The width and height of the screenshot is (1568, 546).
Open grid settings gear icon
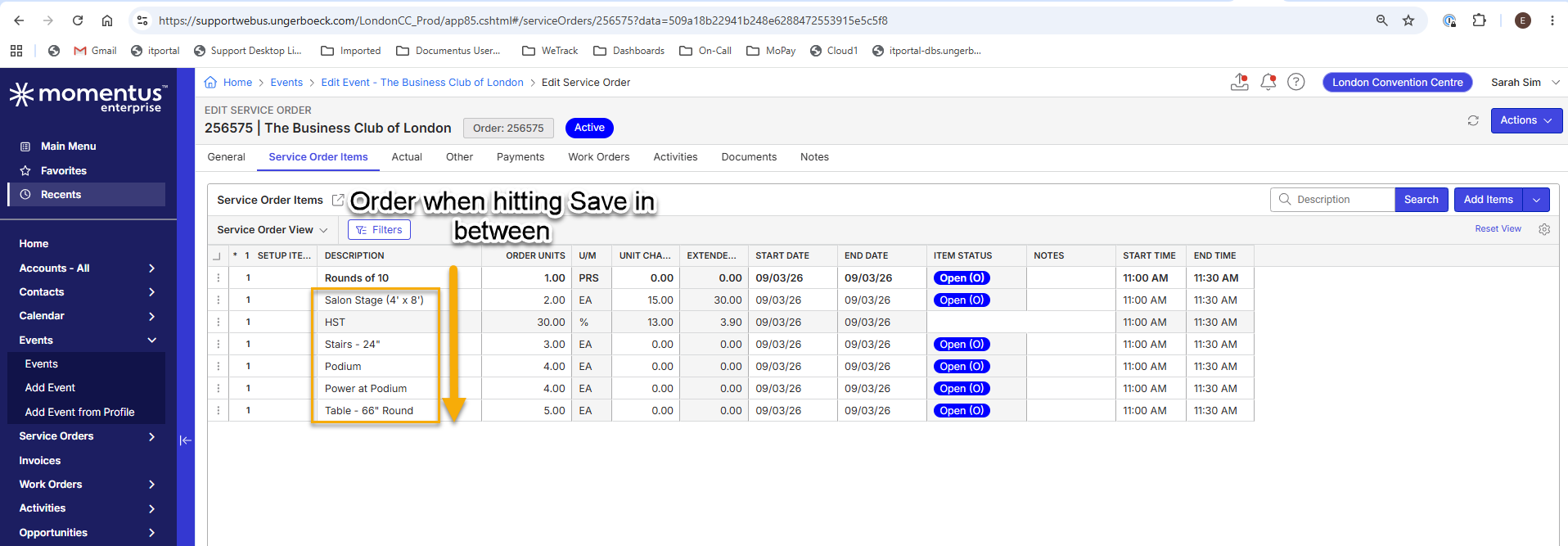point(1544,229)
